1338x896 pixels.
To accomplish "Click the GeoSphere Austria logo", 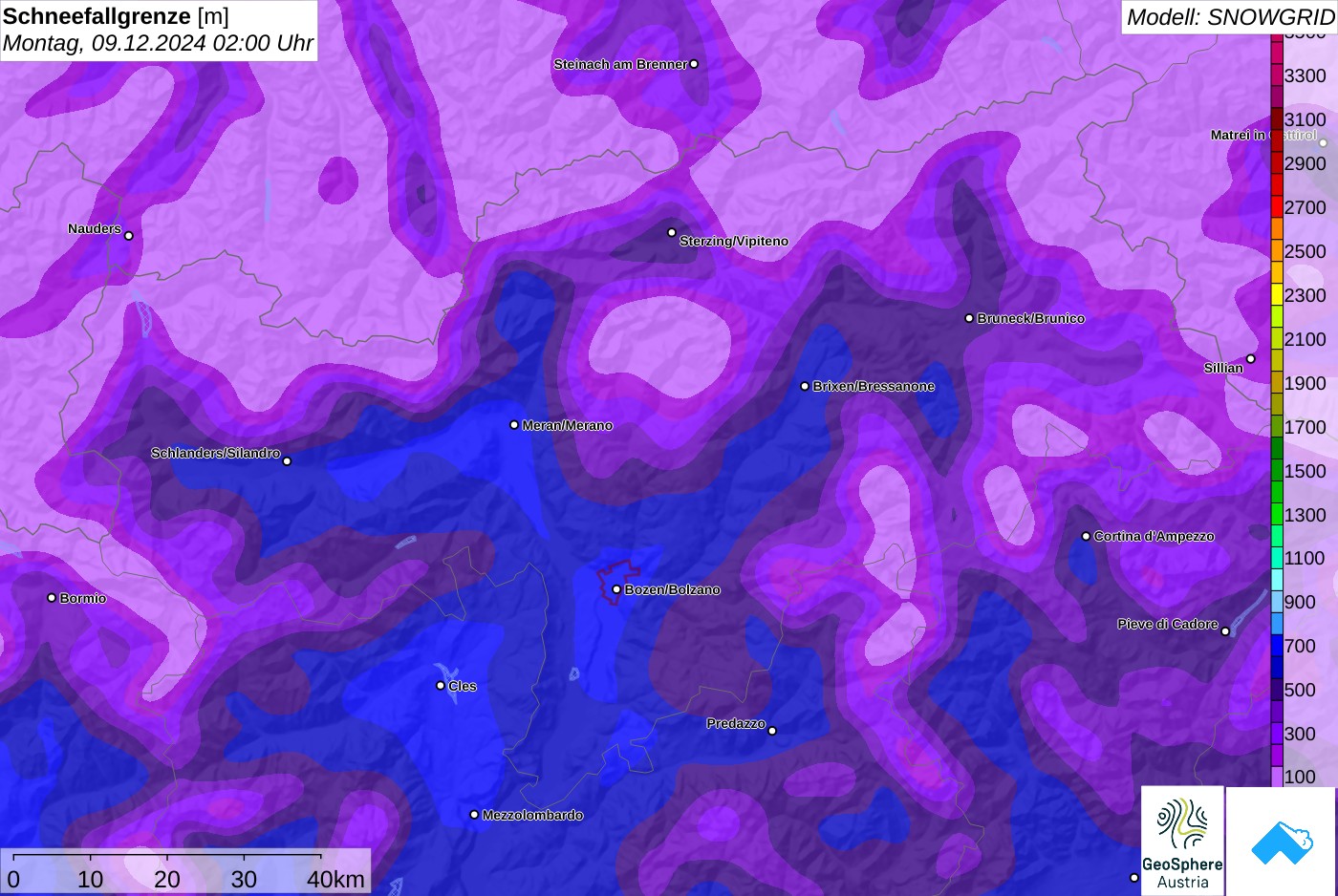I will pyautogui.click(x=1182, y=841).
